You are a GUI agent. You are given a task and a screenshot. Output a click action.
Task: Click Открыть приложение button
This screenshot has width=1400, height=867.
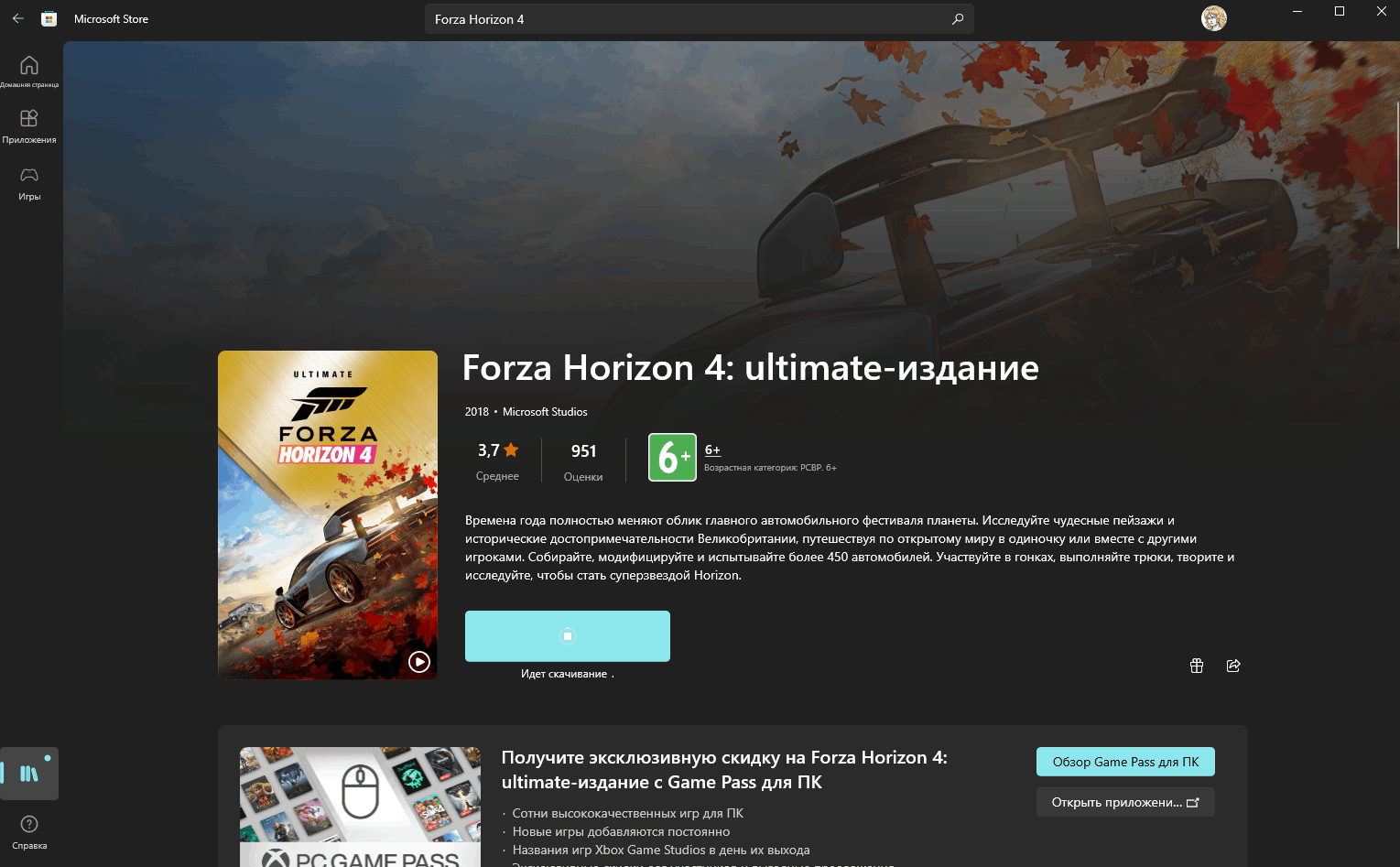click(1125, 802)
